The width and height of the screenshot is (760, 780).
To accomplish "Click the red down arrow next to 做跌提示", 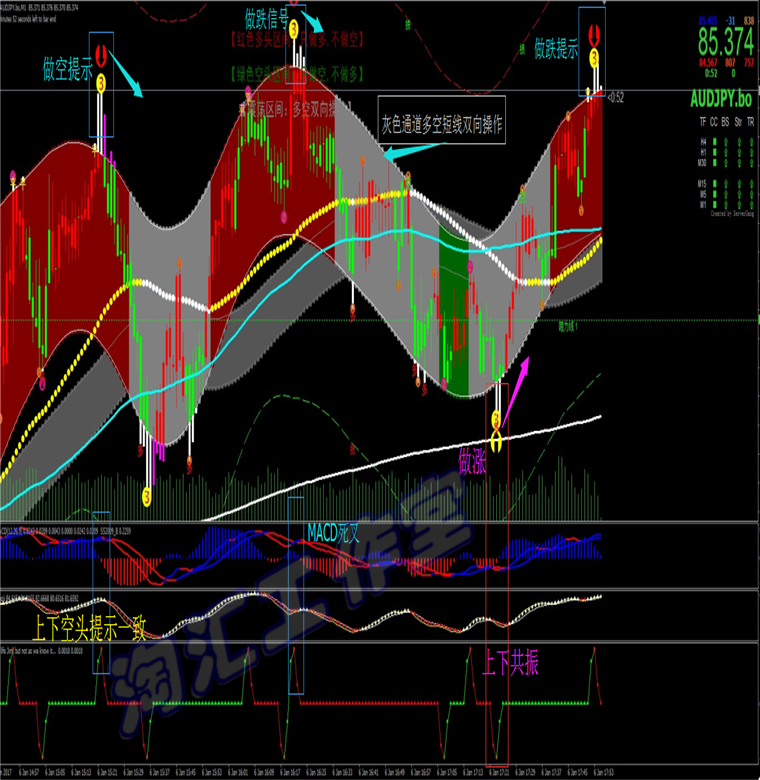I will 594,34.
